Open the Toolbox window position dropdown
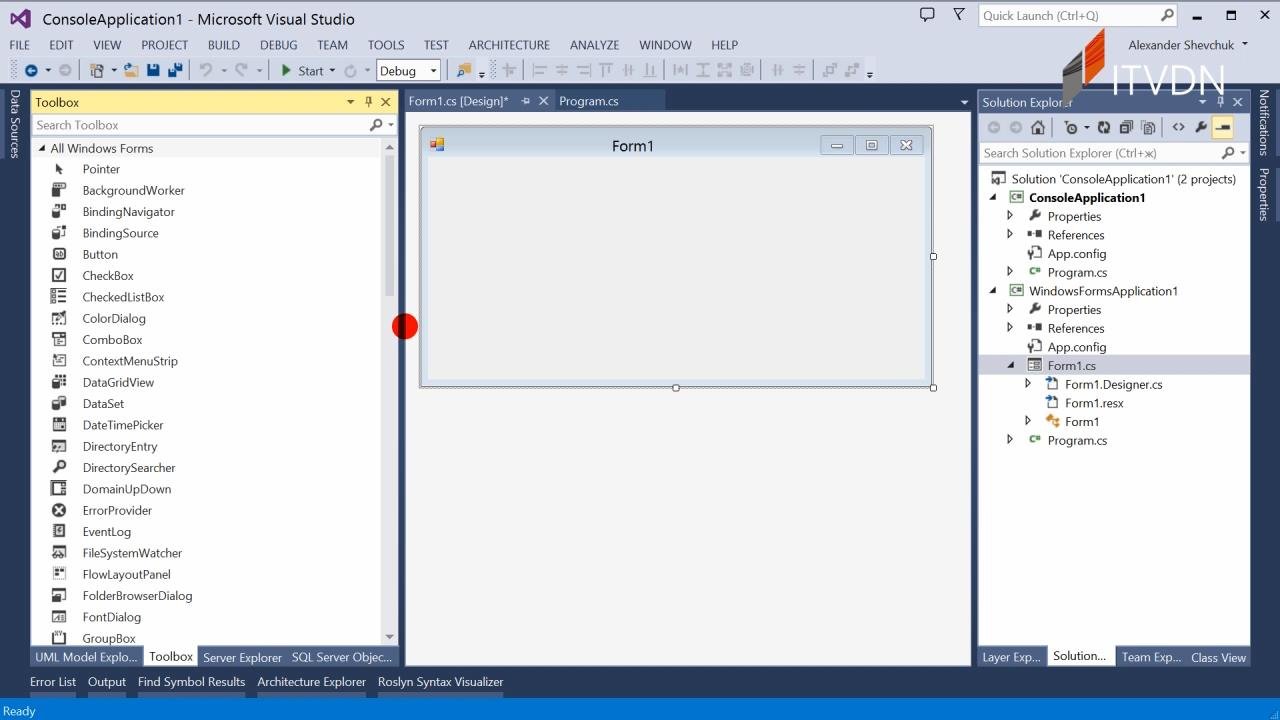Screen dimensions: 1280x720 click(x=350, y=102)
